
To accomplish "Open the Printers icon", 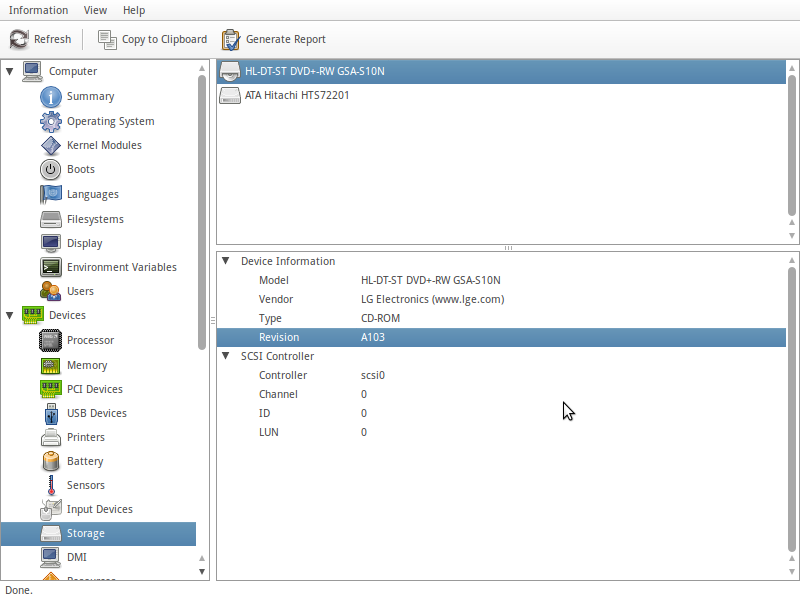I will 51,437.
